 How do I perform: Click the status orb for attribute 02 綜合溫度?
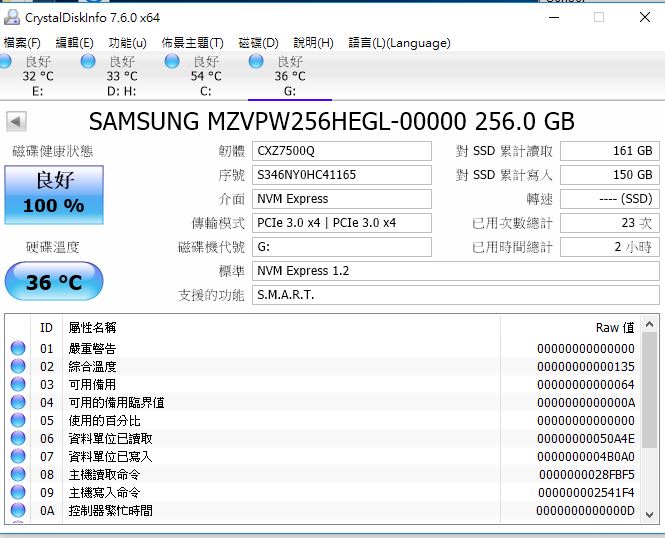[x=18, y=366]
